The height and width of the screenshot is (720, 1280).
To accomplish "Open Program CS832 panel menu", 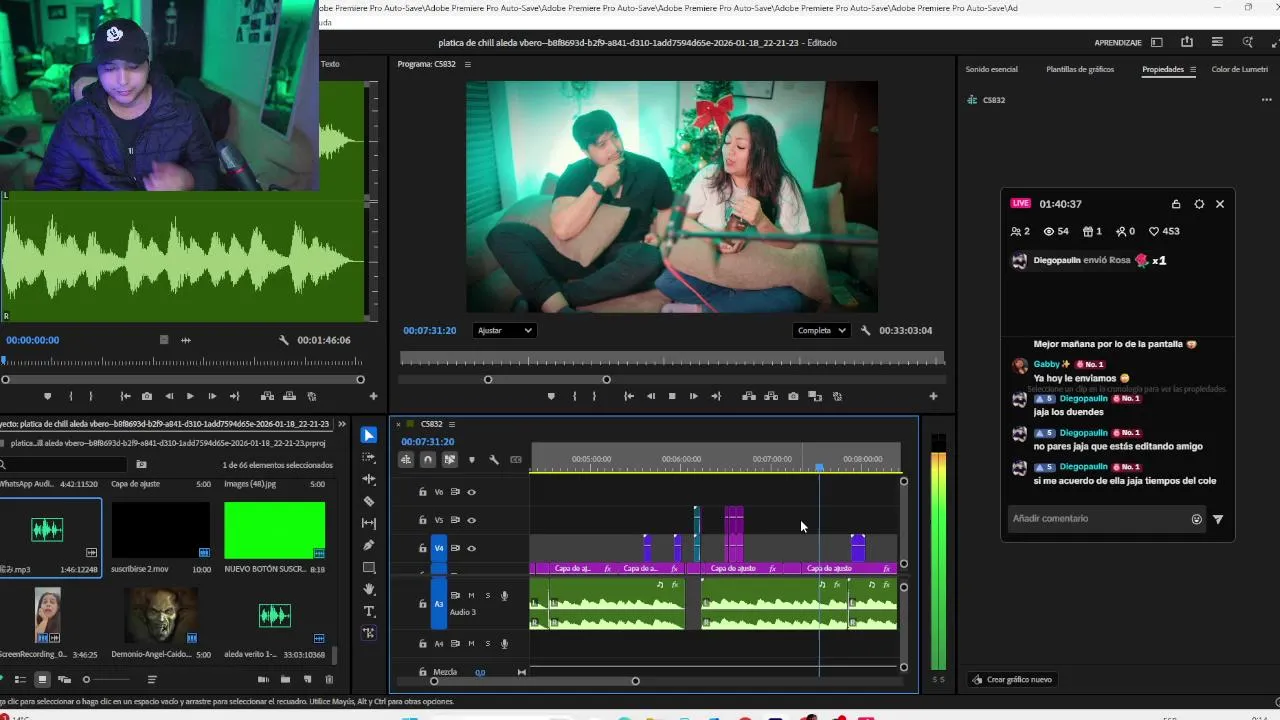I will click(468, 64).
